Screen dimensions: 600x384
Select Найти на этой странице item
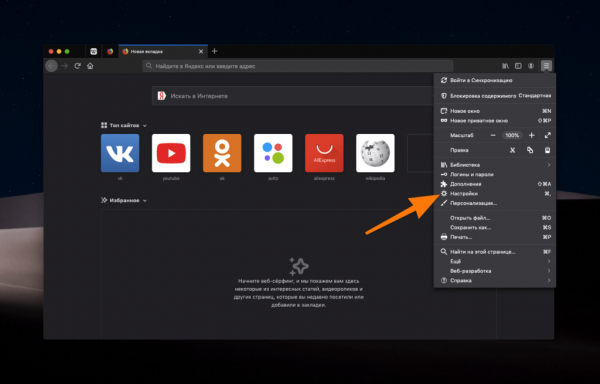494,252
